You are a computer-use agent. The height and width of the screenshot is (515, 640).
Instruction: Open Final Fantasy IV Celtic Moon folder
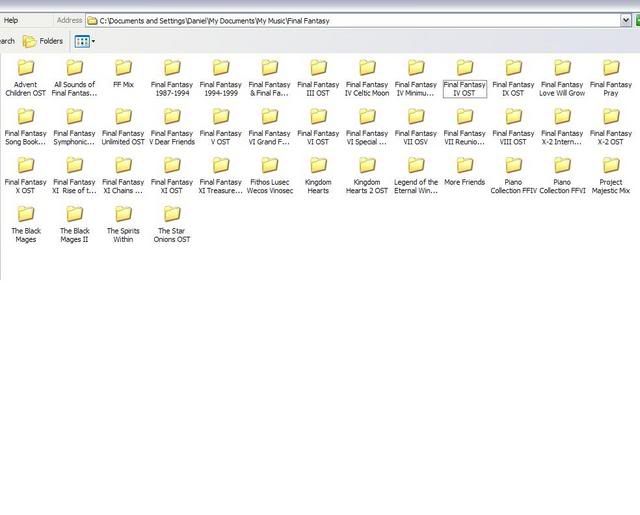pos(367,78)
